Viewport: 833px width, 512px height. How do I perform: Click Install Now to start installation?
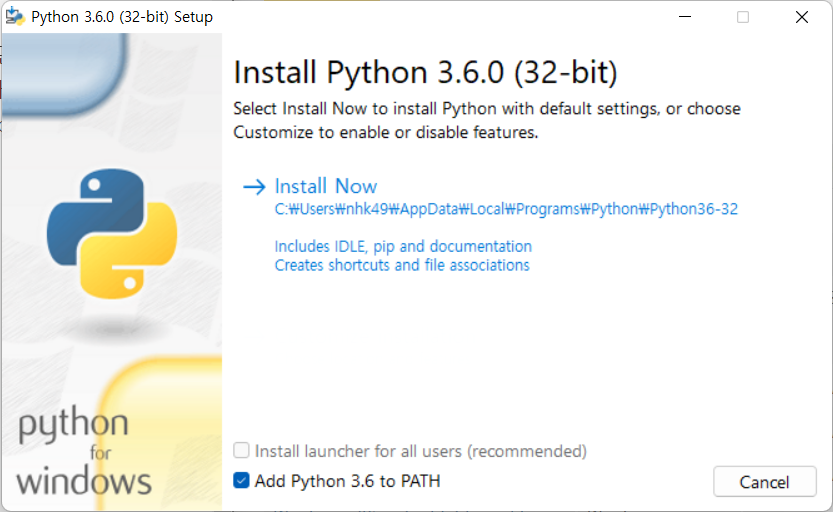pos(326,186)
